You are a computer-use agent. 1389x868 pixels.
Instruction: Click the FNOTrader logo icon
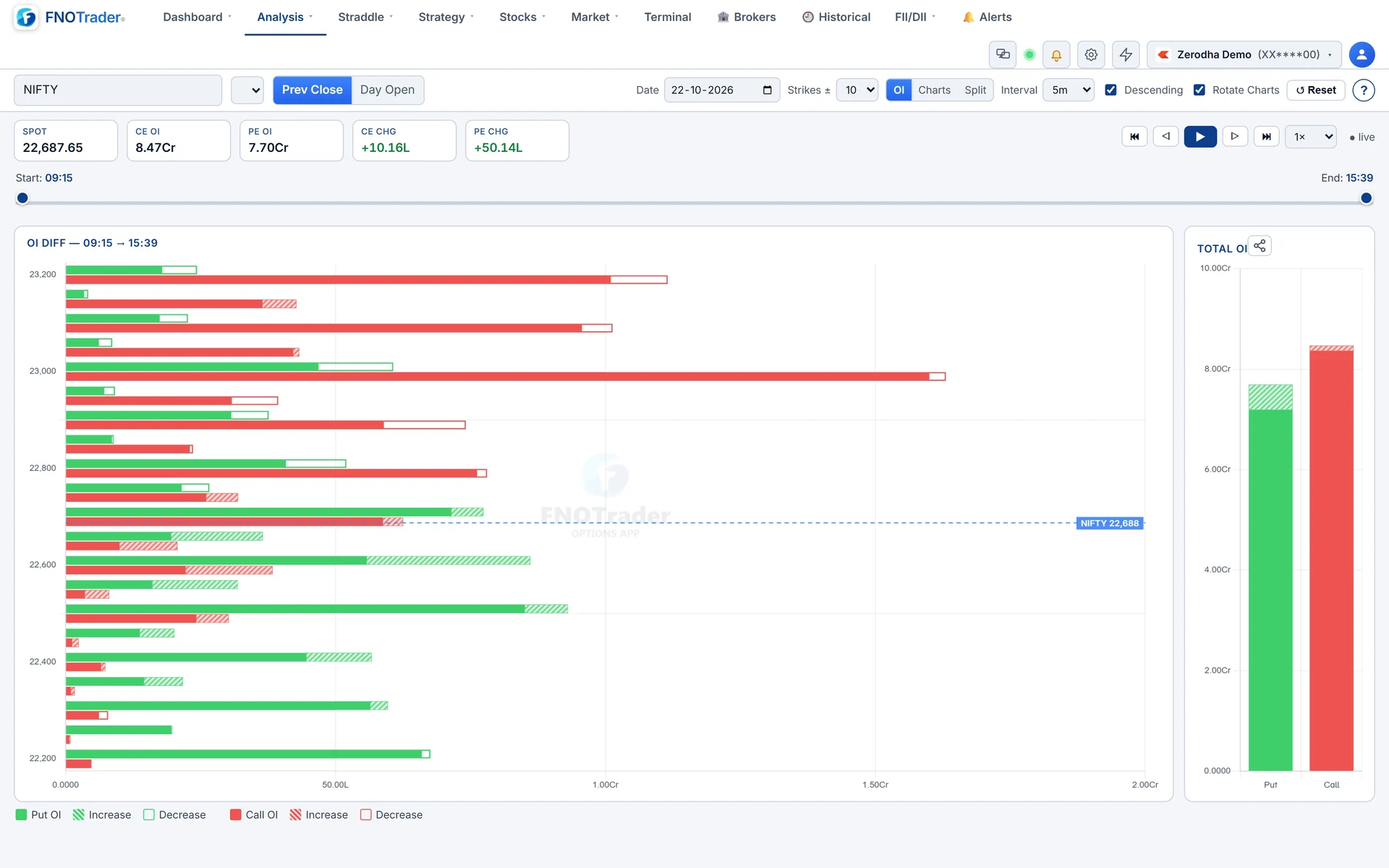(x=26, y=17)
